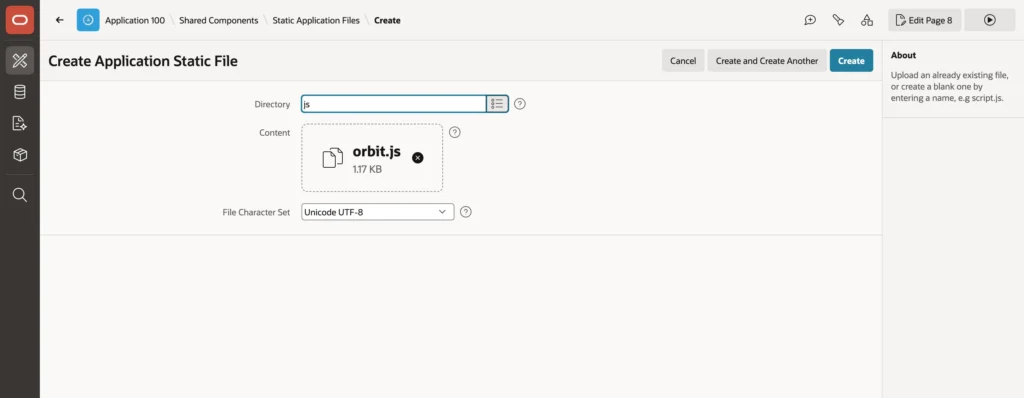Click the Directory label
Viewport: 1024px width, 398px height.
(272, 104)
